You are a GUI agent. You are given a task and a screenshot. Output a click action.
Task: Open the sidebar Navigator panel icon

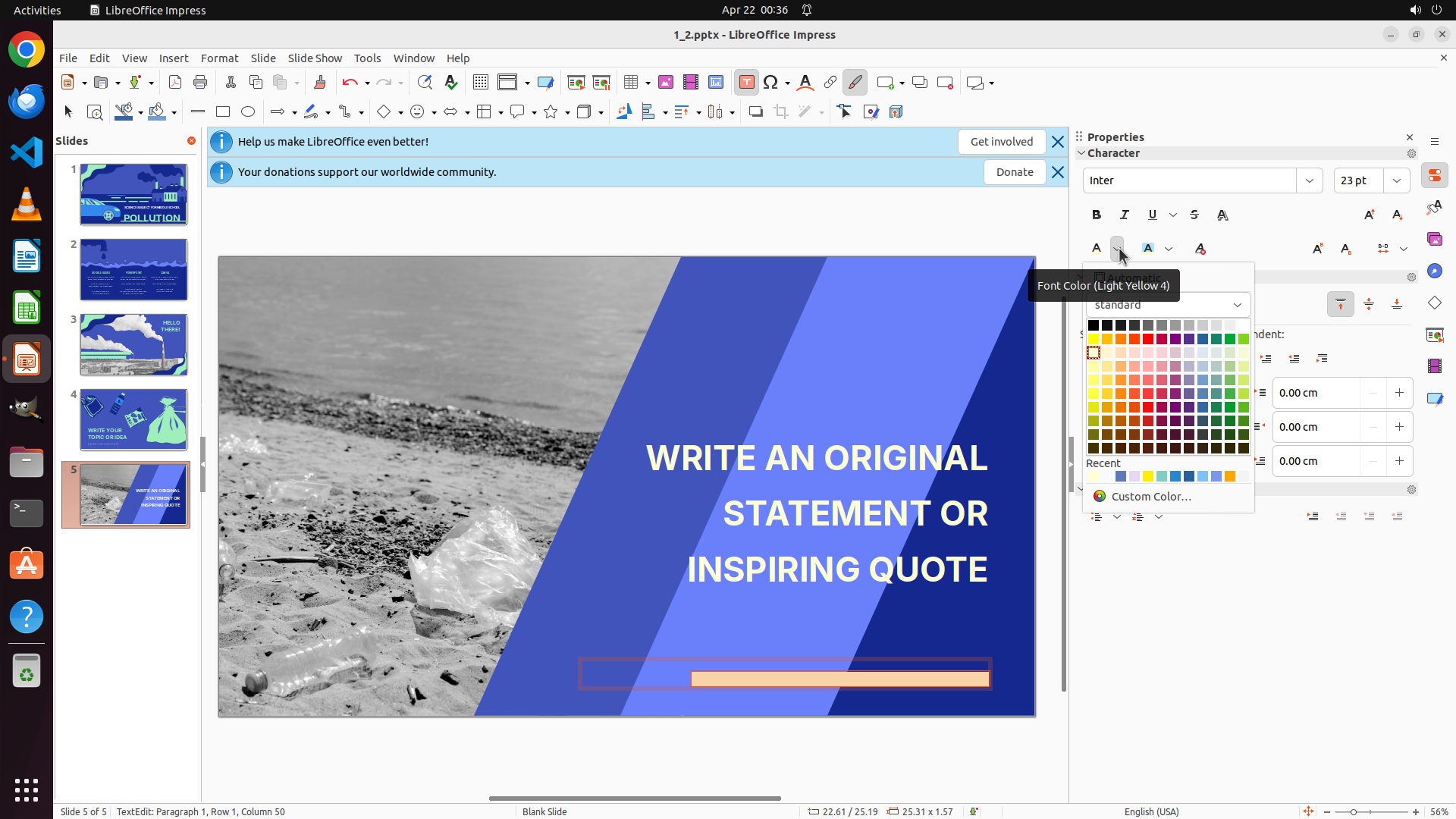click(1434, 271)
